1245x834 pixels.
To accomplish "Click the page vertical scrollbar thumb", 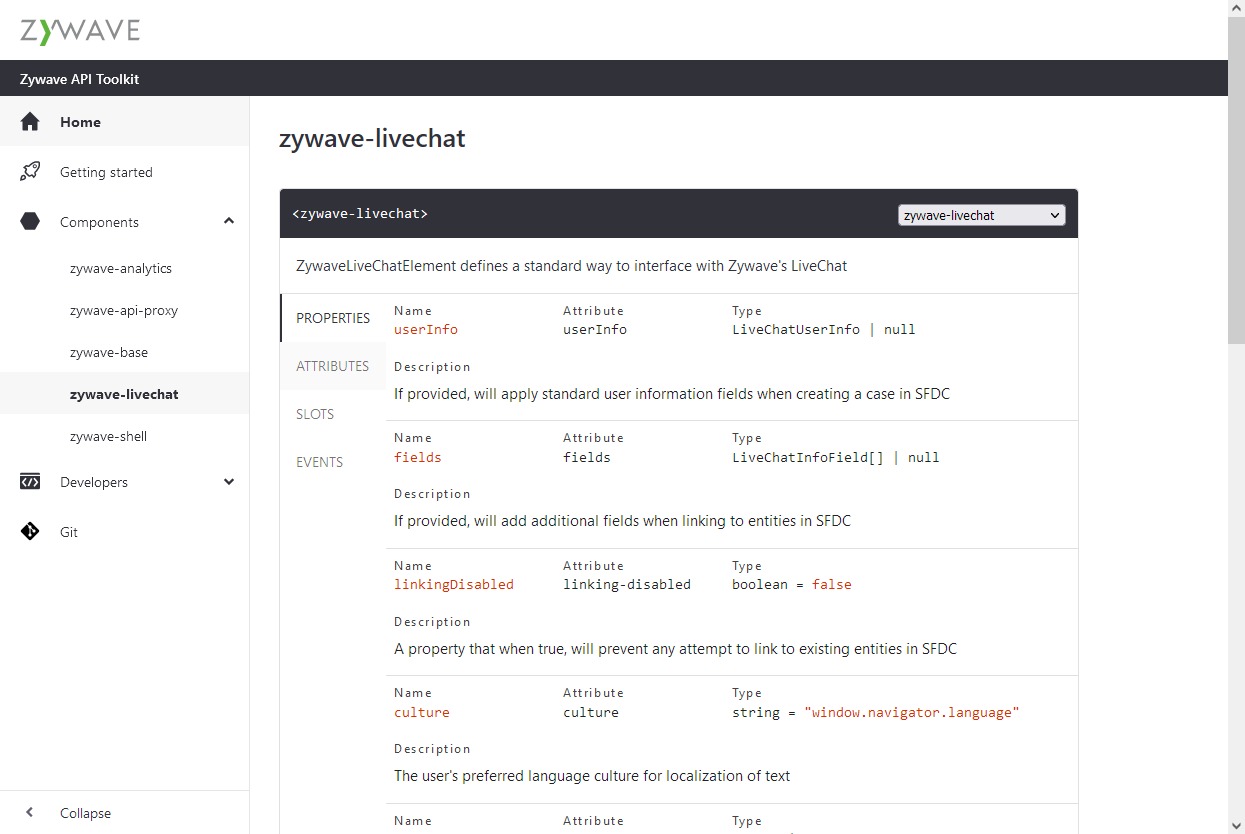I will pos(1236,180).
